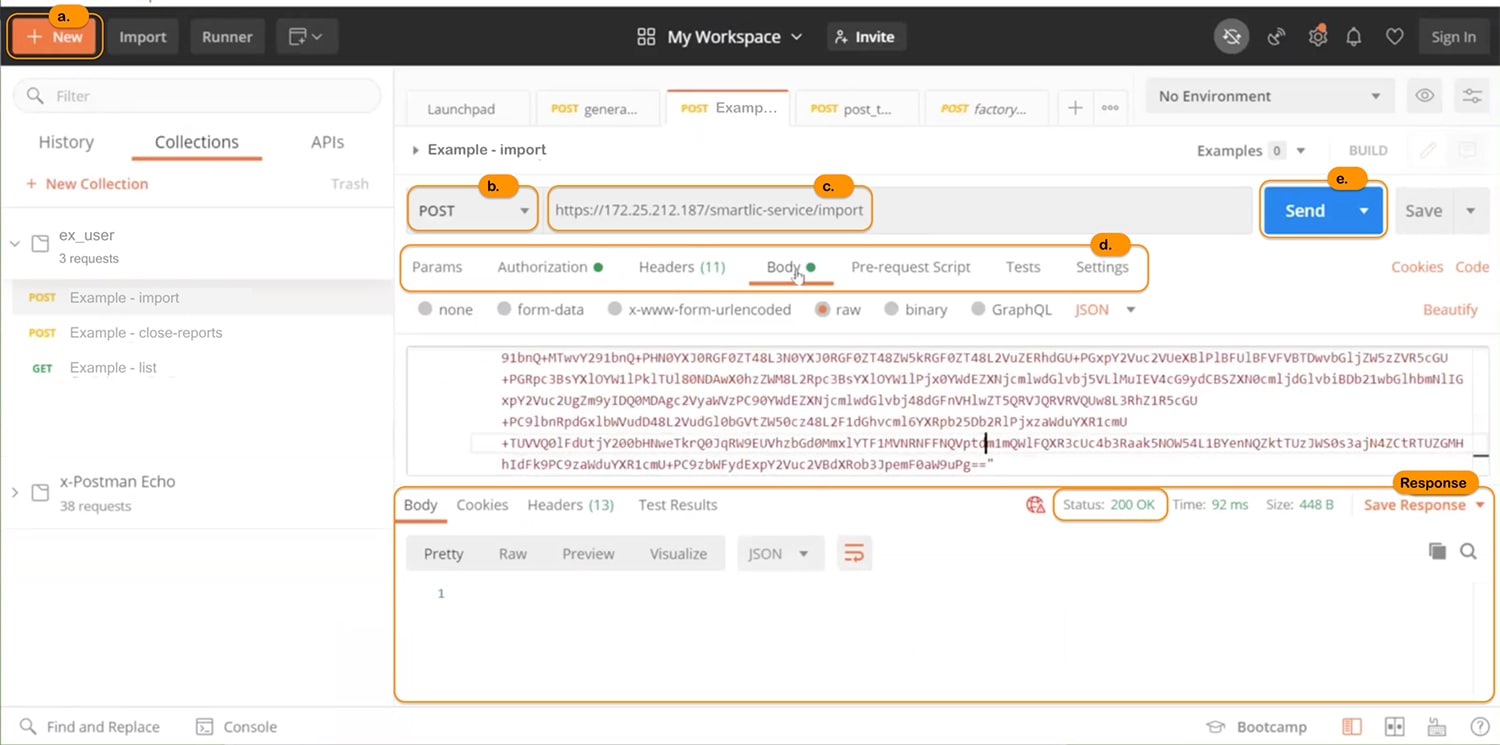Click the orange New button
1500x745 pixels.
[x=55, y=37]
